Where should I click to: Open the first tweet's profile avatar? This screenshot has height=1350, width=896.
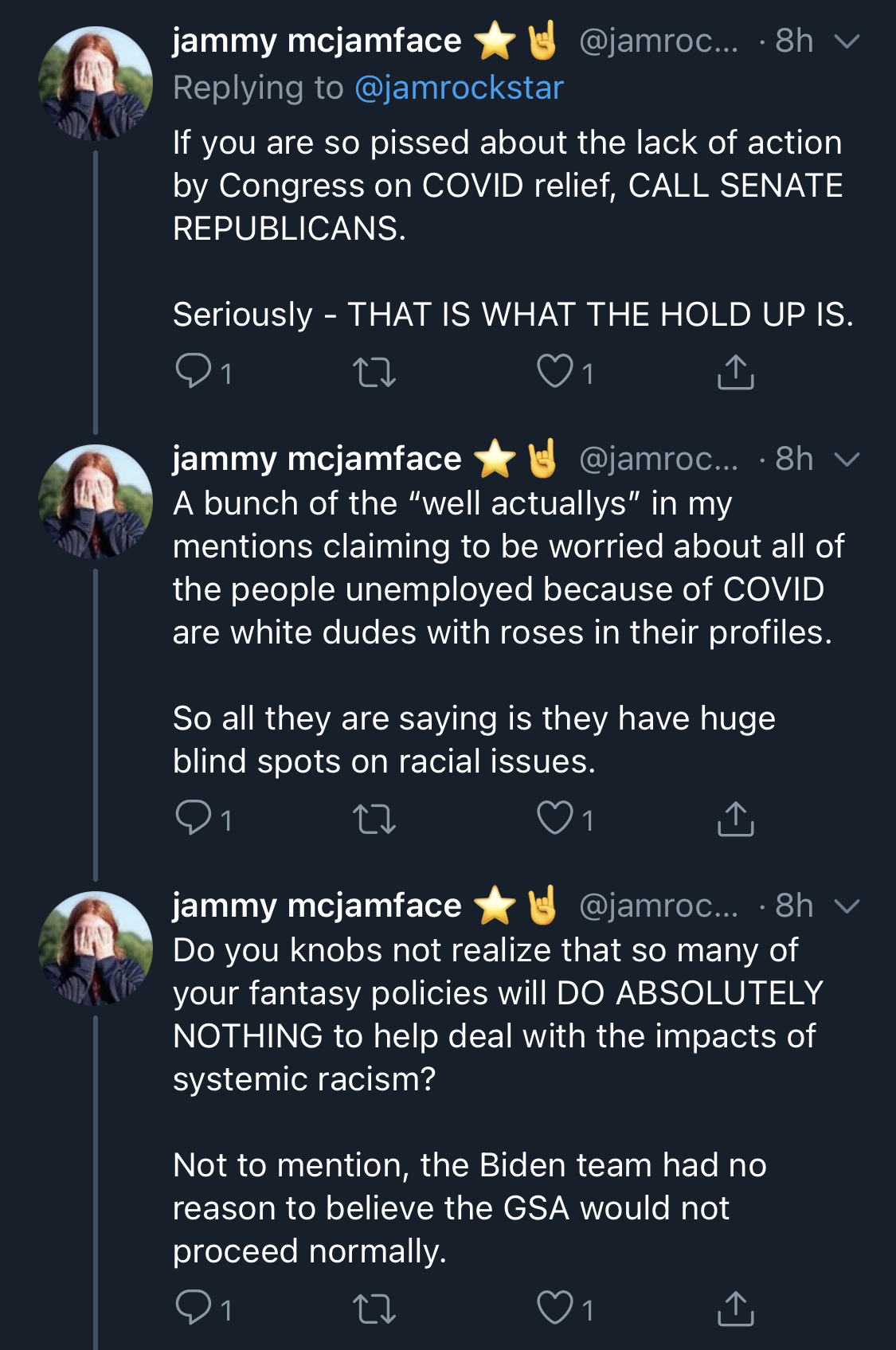click(96, 84)
